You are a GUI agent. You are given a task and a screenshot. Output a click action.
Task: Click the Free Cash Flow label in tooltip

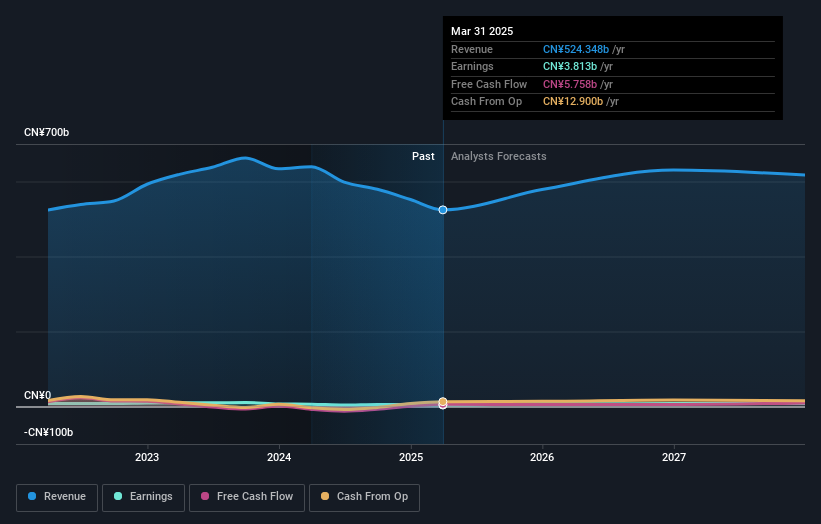pyautogui.click(x=489, y=84)
